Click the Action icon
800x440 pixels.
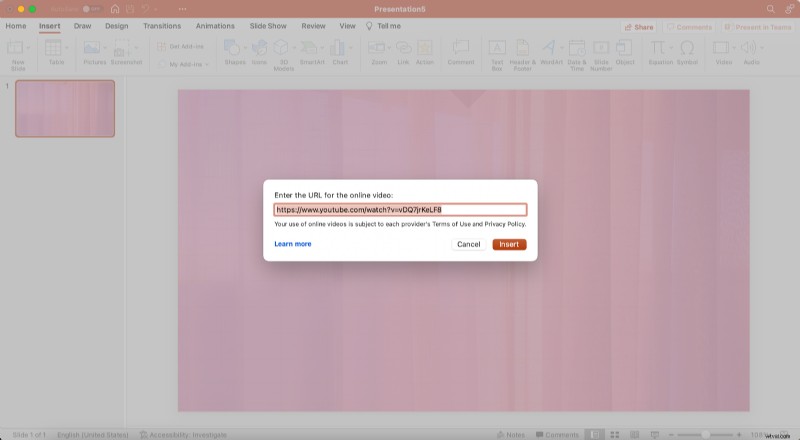424,47
